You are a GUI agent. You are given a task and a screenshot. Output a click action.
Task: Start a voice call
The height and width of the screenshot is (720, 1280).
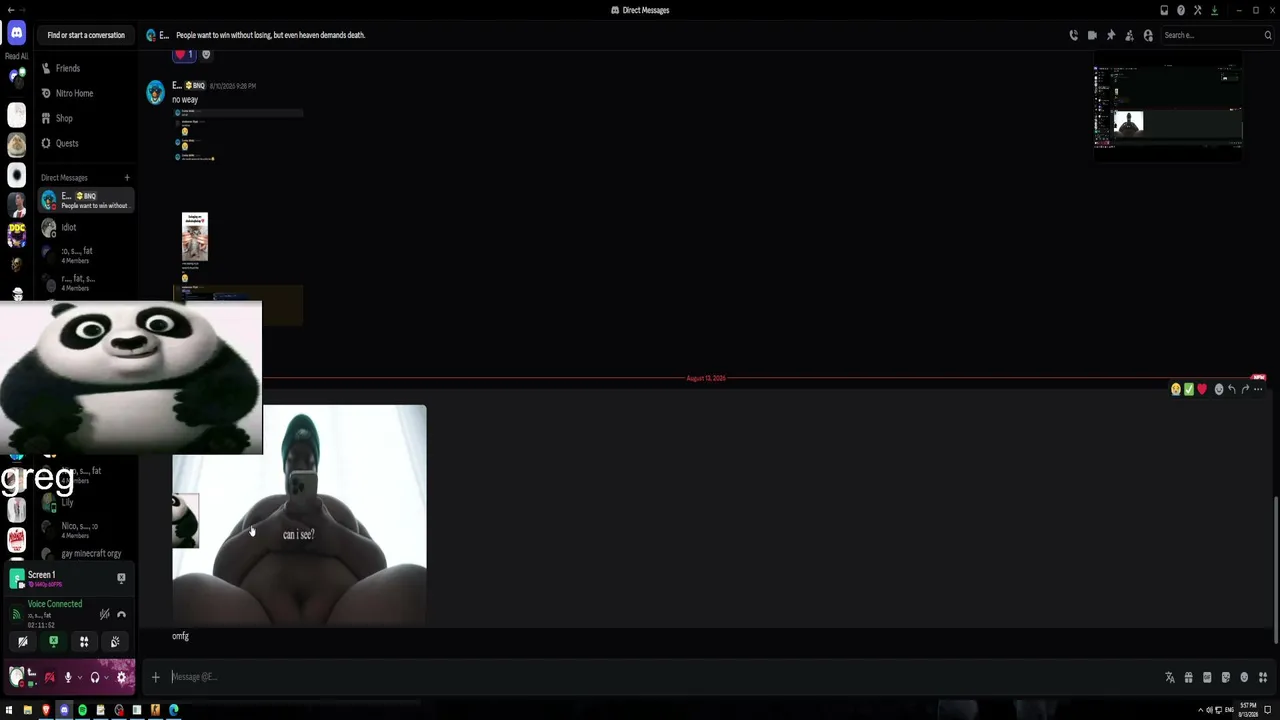point(1074,35)
